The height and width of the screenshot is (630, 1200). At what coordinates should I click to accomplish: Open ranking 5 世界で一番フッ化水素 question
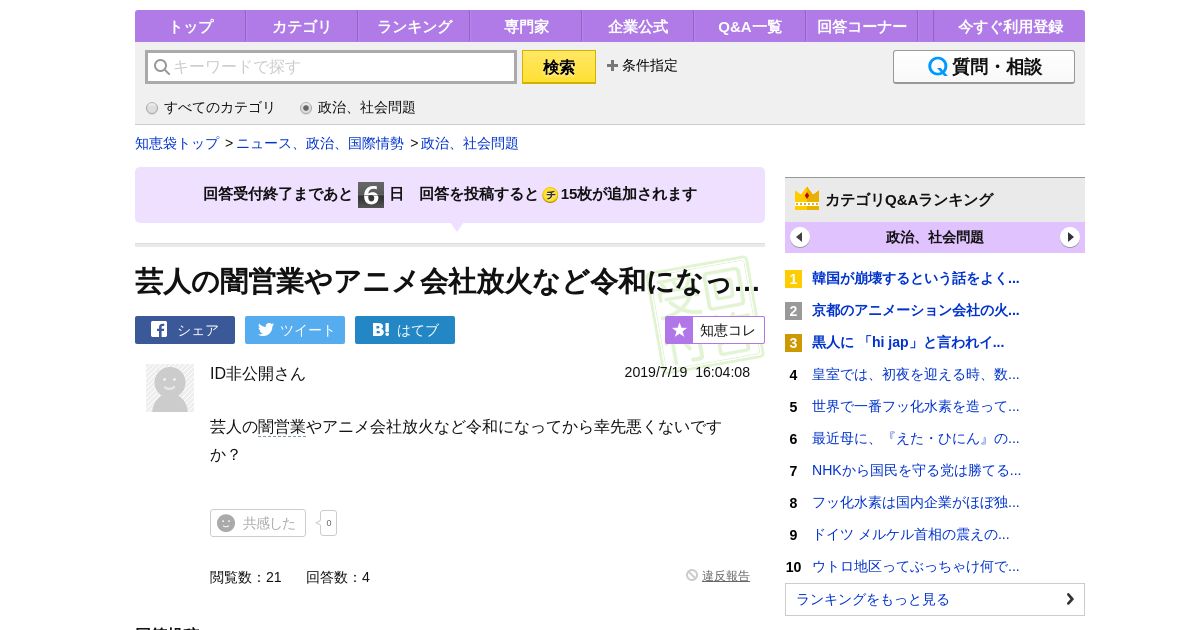click(x=916, y=406)
